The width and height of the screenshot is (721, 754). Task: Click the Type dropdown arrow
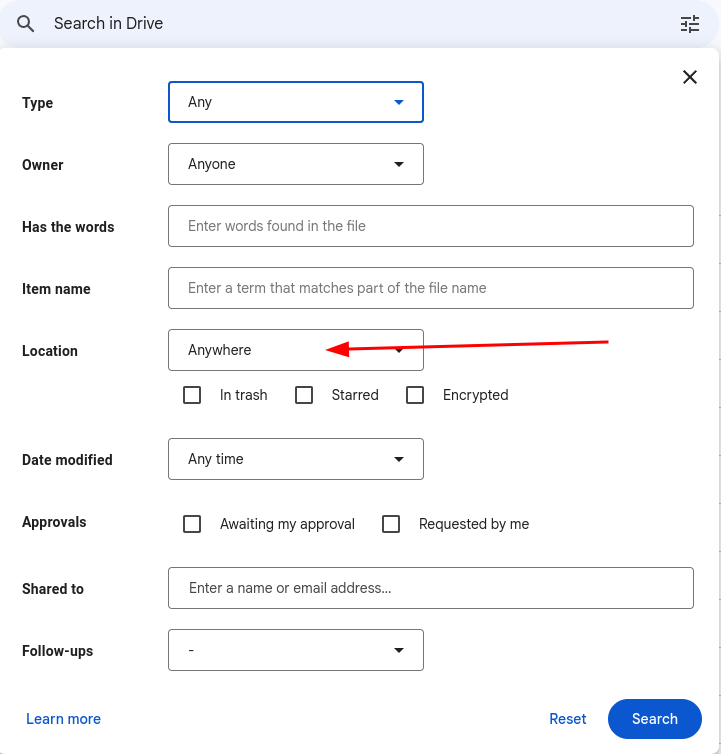coord(399,102)
